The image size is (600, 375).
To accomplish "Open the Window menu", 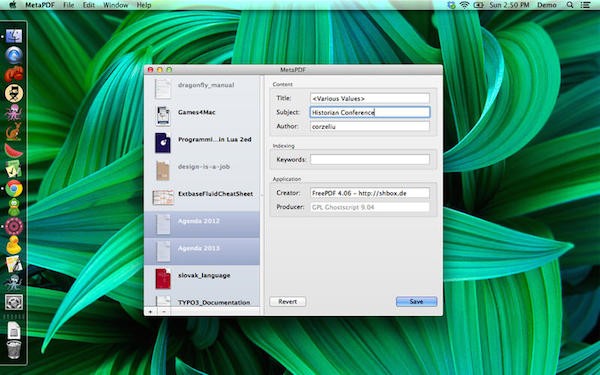I will point(116,5).
